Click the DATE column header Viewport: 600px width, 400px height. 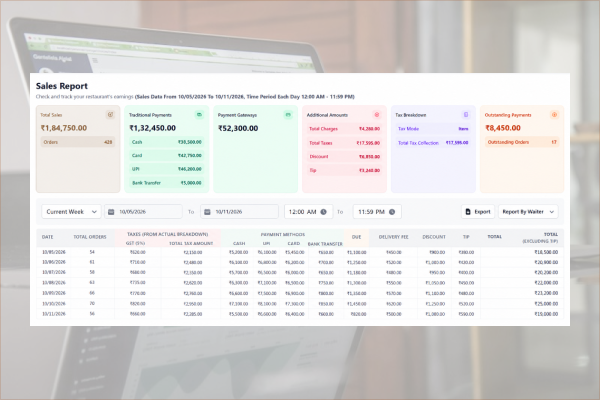click(x=47, y=237)
